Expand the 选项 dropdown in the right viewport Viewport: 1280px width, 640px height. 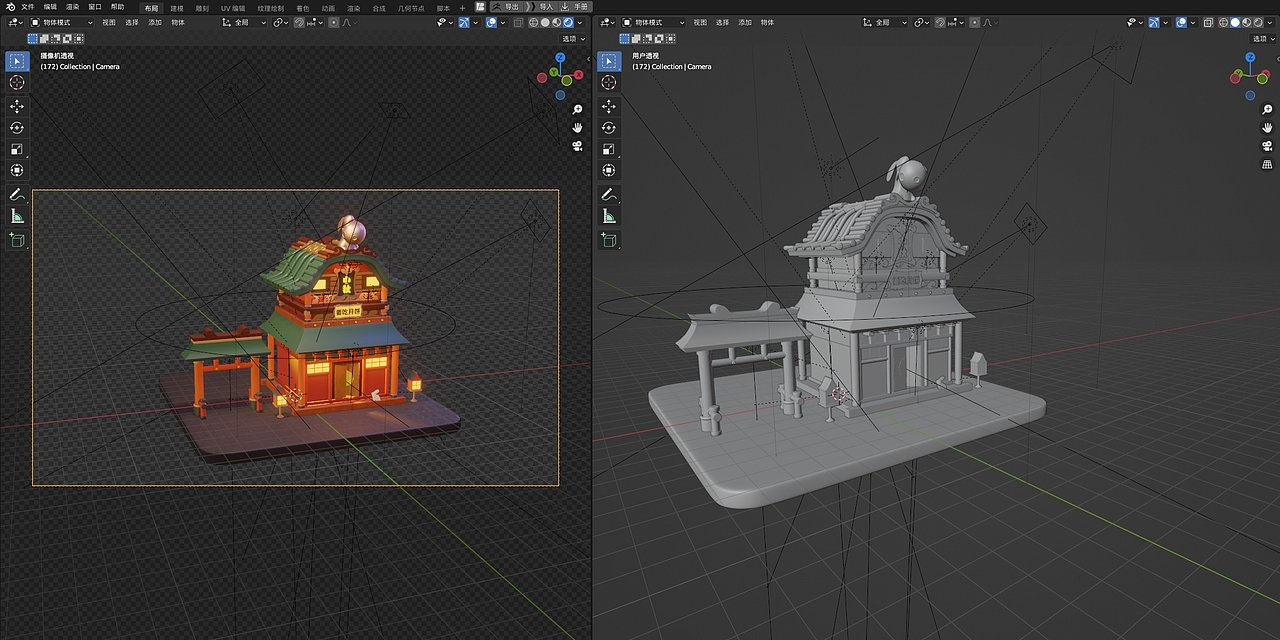(x=1262, y=38)
